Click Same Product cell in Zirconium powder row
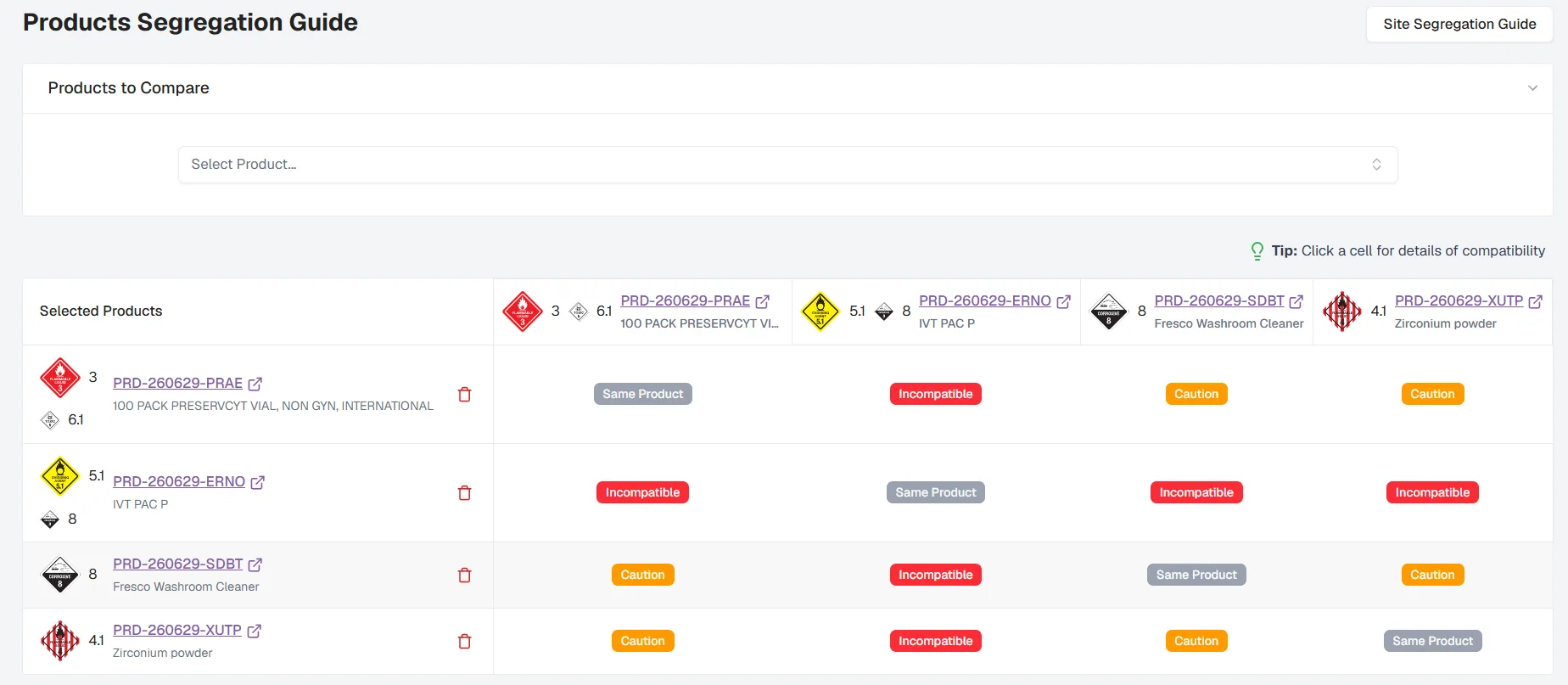1568x685 pixels. tap(1432, 641)
